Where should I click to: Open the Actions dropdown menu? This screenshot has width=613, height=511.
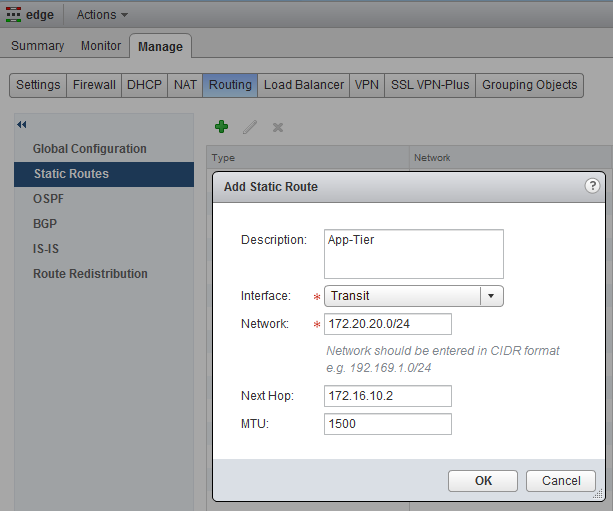pyautogui.click(x=102, y=15)
